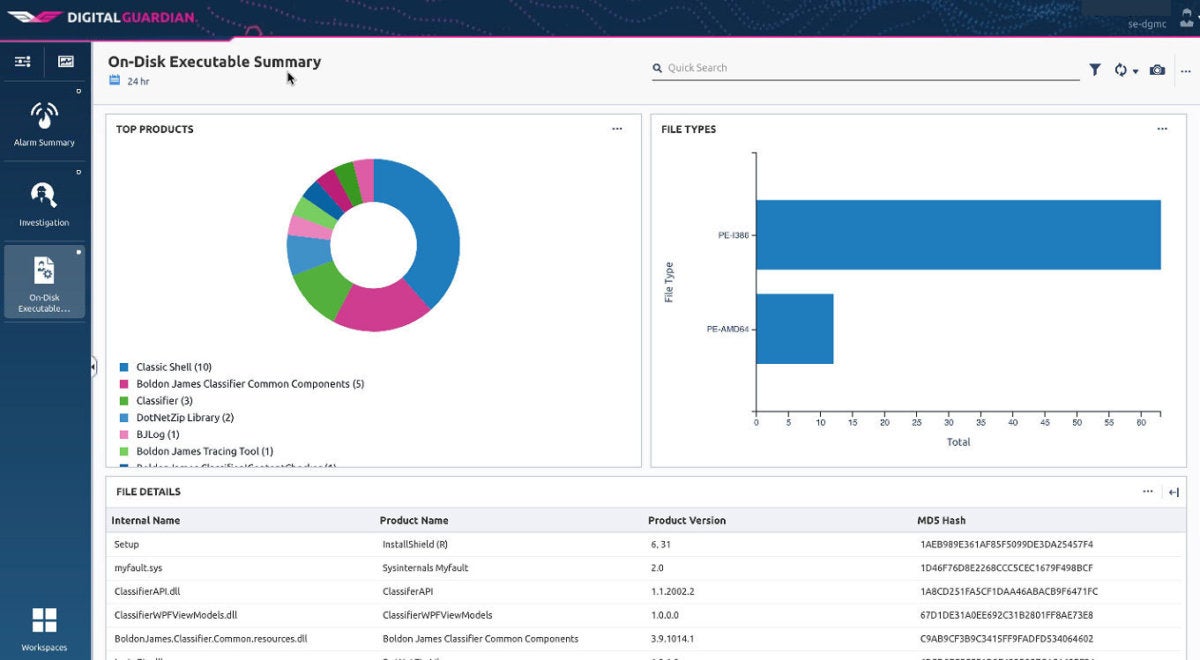Click product version 3.9.1014.1 cell
1200x660 pixels.
pos(672,638)
